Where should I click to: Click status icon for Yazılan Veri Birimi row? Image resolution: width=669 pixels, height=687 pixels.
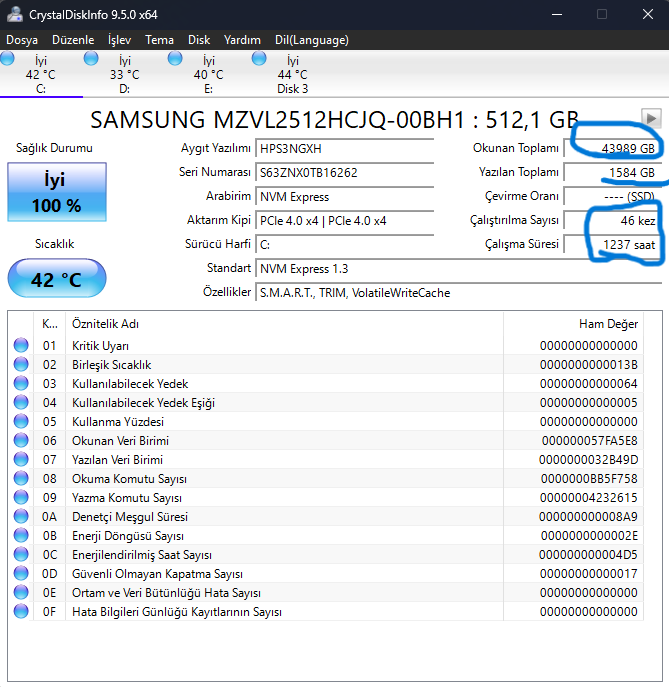(x=21, y=459)
